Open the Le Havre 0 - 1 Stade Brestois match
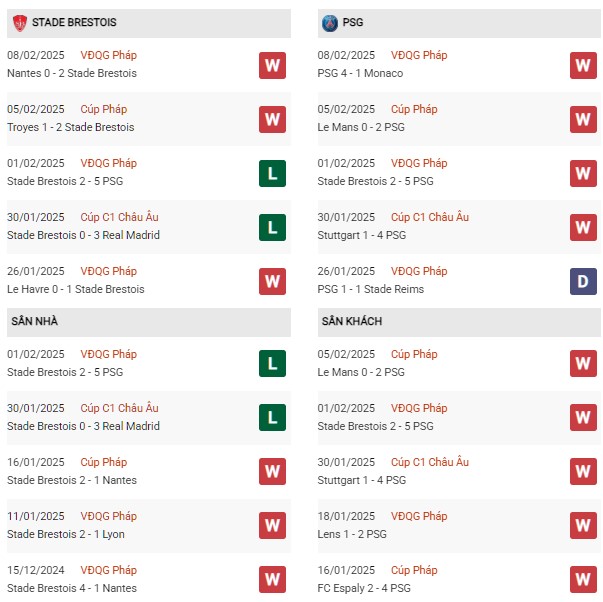 76,289
